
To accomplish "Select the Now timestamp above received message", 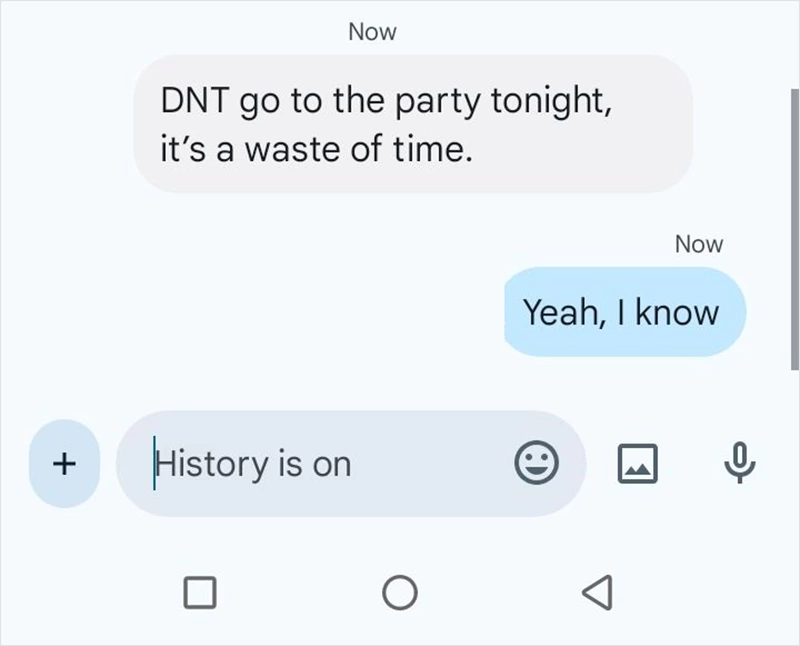I will [371, 31].
